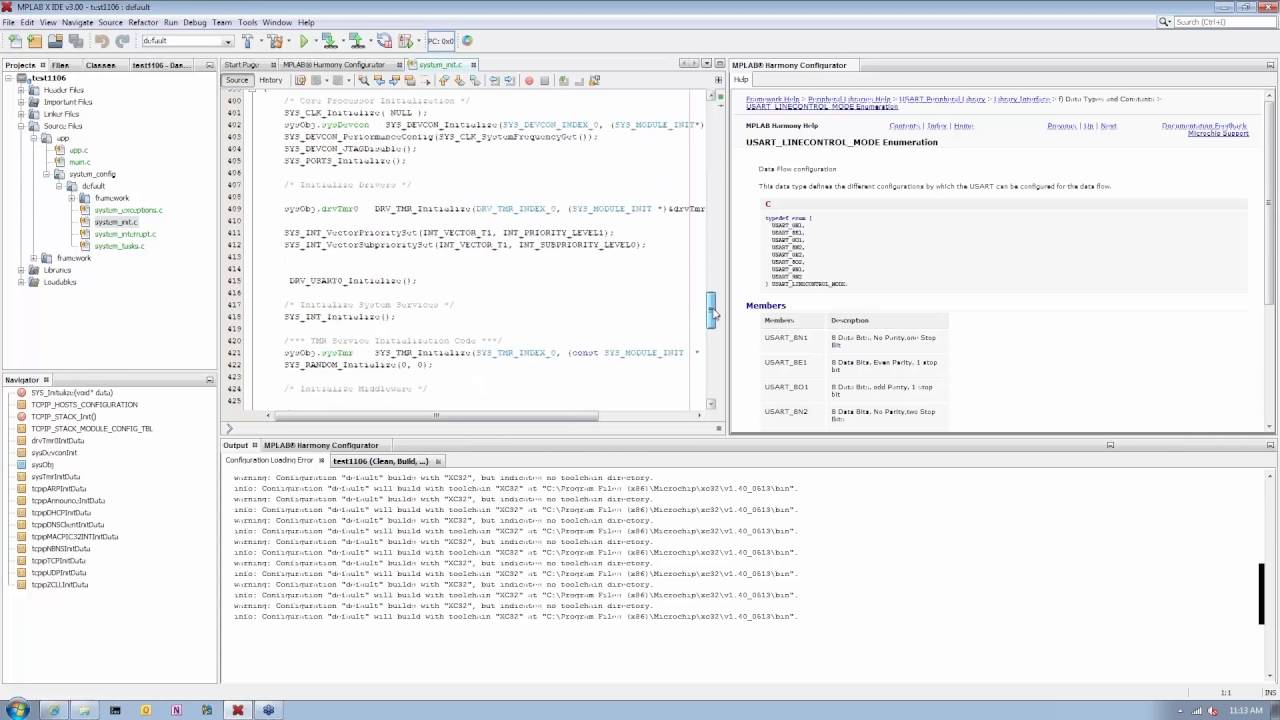
Task: Click the editor horizontal scrollbar thumb
Action: pyautogui.click(x=436, y=416)
